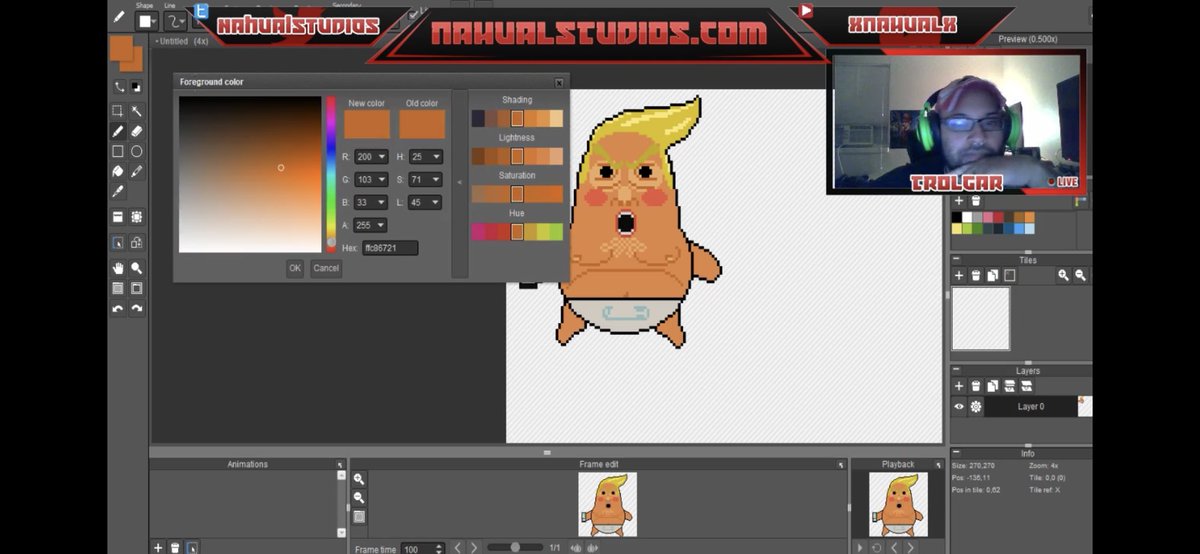Select the frame thumbnail in Frame edit
This screenshot has height=554, width=1200.
pos(607,504)
